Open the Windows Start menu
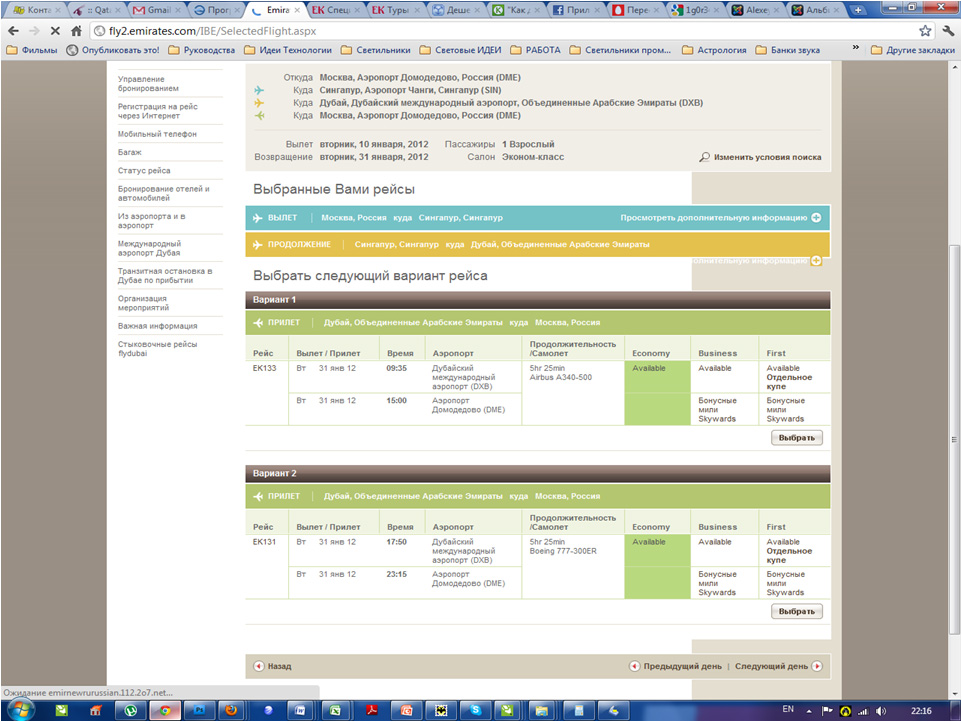Image resolution: width=962 pixels, height=722 pixels. pos(19,710)
